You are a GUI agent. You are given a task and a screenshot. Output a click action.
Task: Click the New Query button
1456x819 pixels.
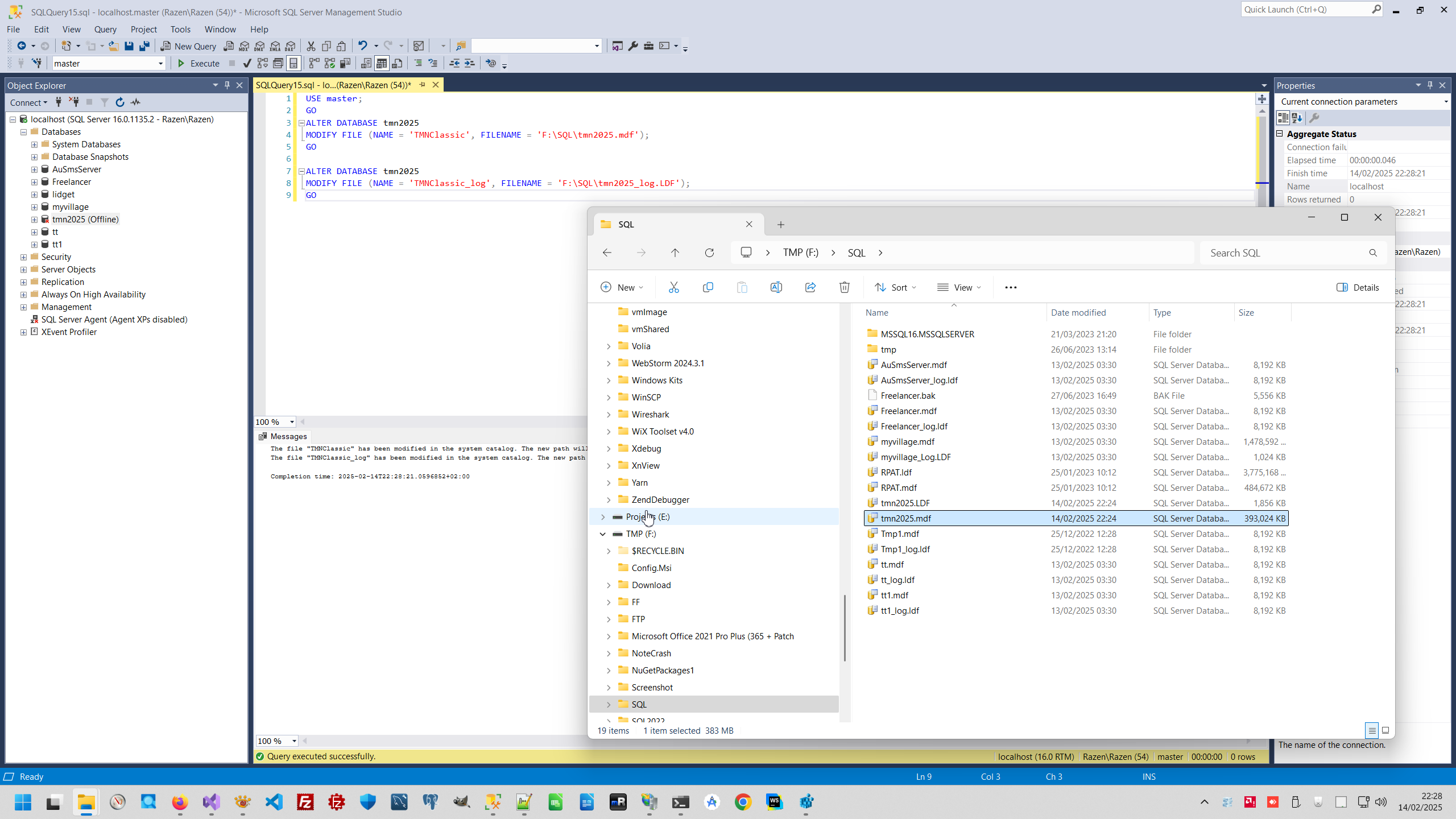click(188, 46)
